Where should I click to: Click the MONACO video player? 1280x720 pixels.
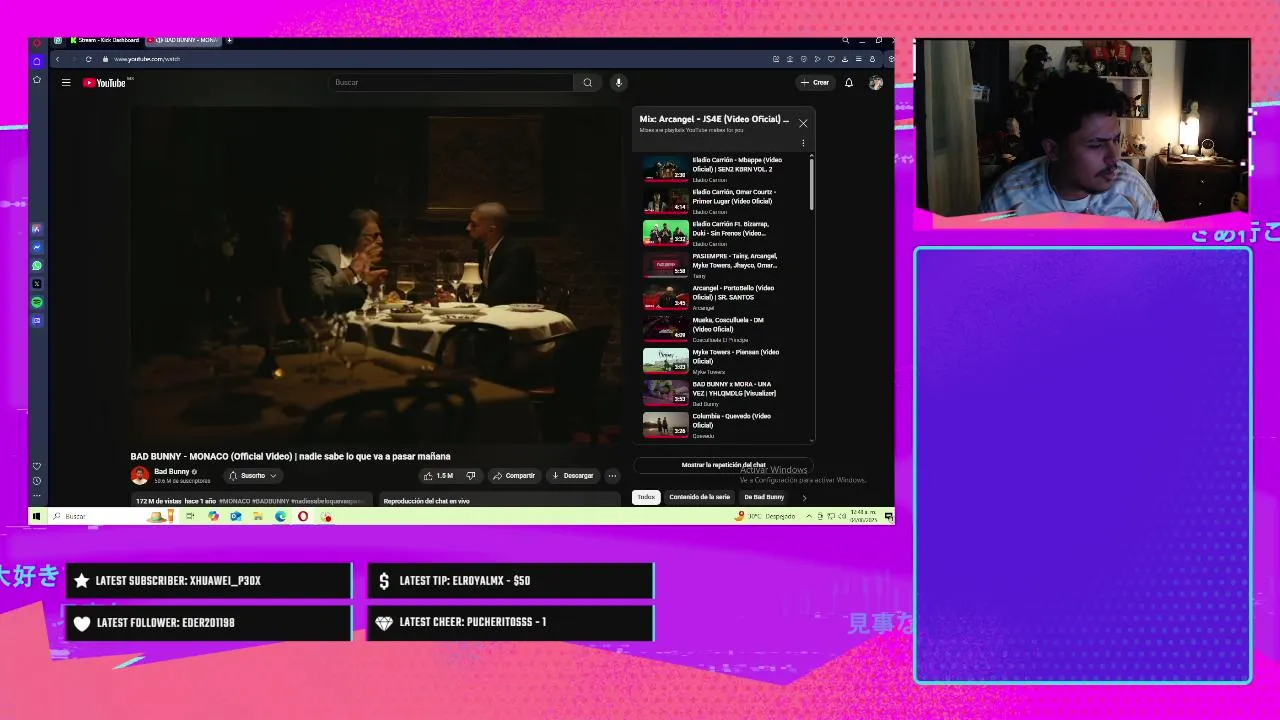pyautogui.click(x=375, y=275)
